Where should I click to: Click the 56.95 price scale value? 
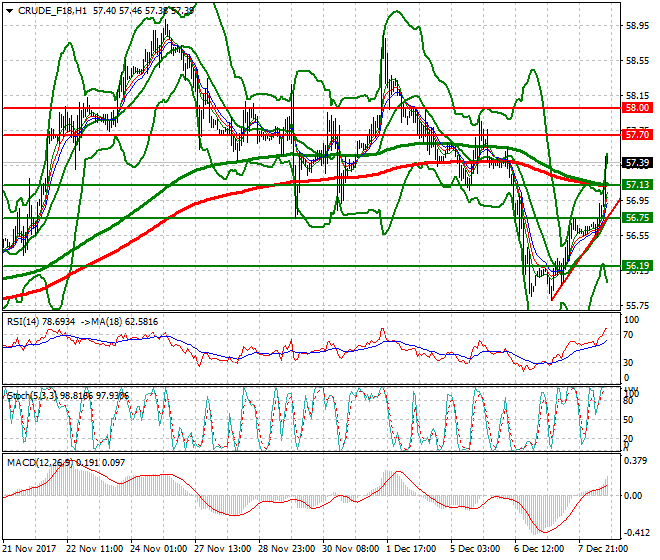tap(637, 201)
